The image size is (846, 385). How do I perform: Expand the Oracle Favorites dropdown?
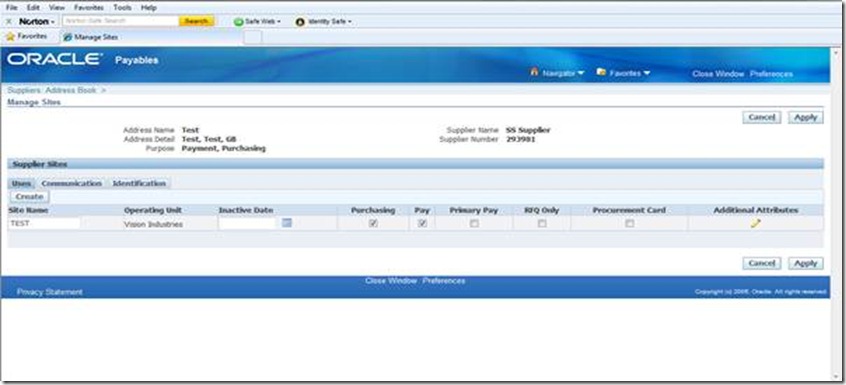(x=646, y=73)
